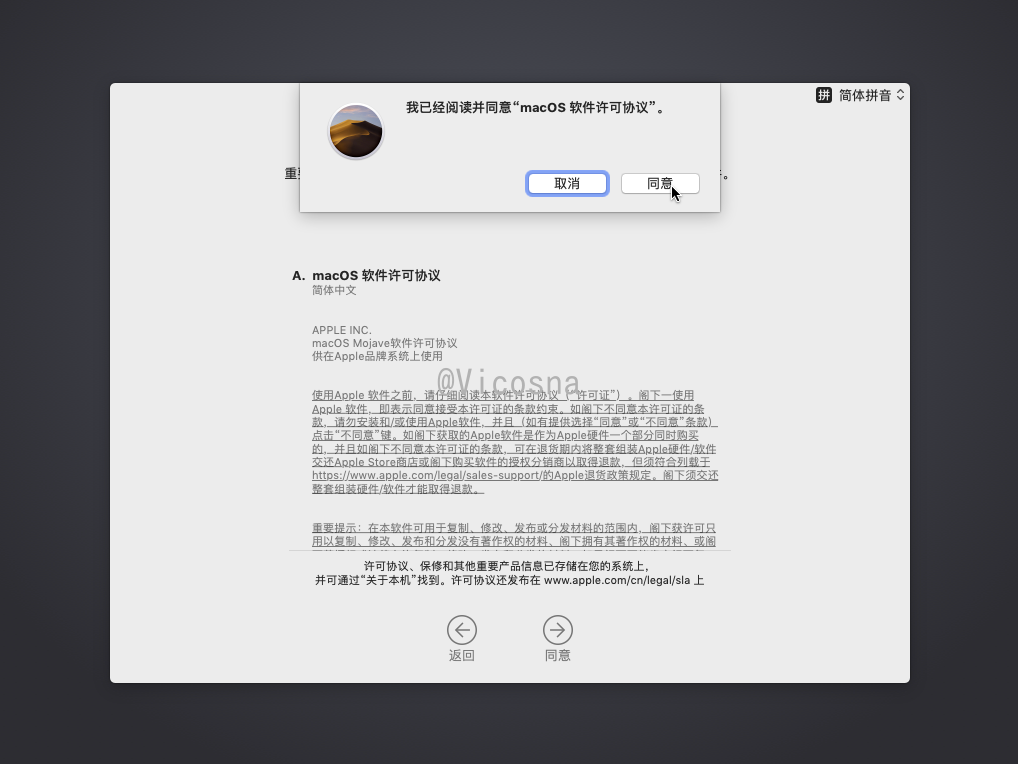This screenshot has width=1018, height=764.
Task: Click the 同意 forward arrow icon
Action: click(x=557, y=630)
